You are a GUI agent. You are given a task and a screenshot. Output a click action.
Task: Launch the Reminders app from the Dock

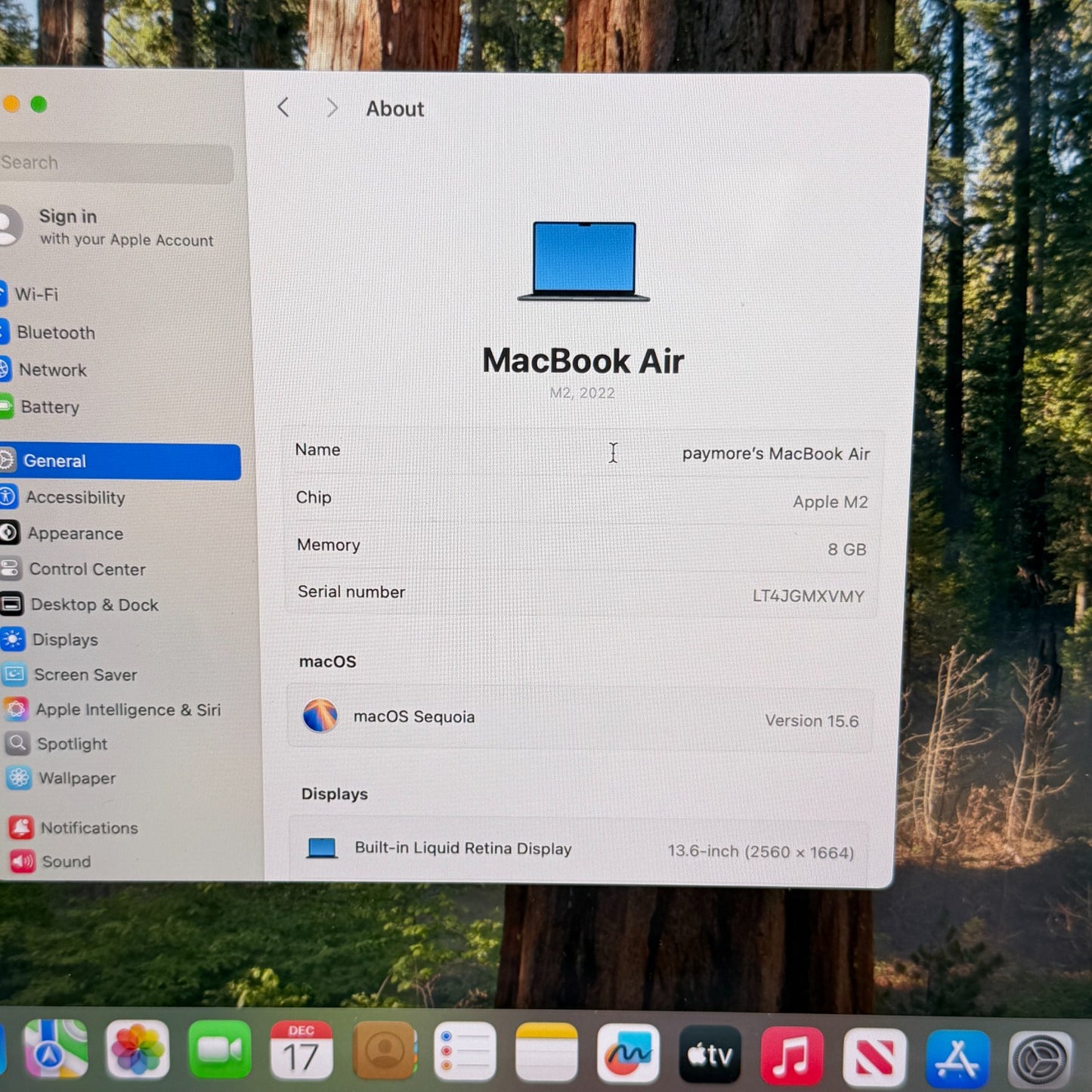tap(465, 1051)
